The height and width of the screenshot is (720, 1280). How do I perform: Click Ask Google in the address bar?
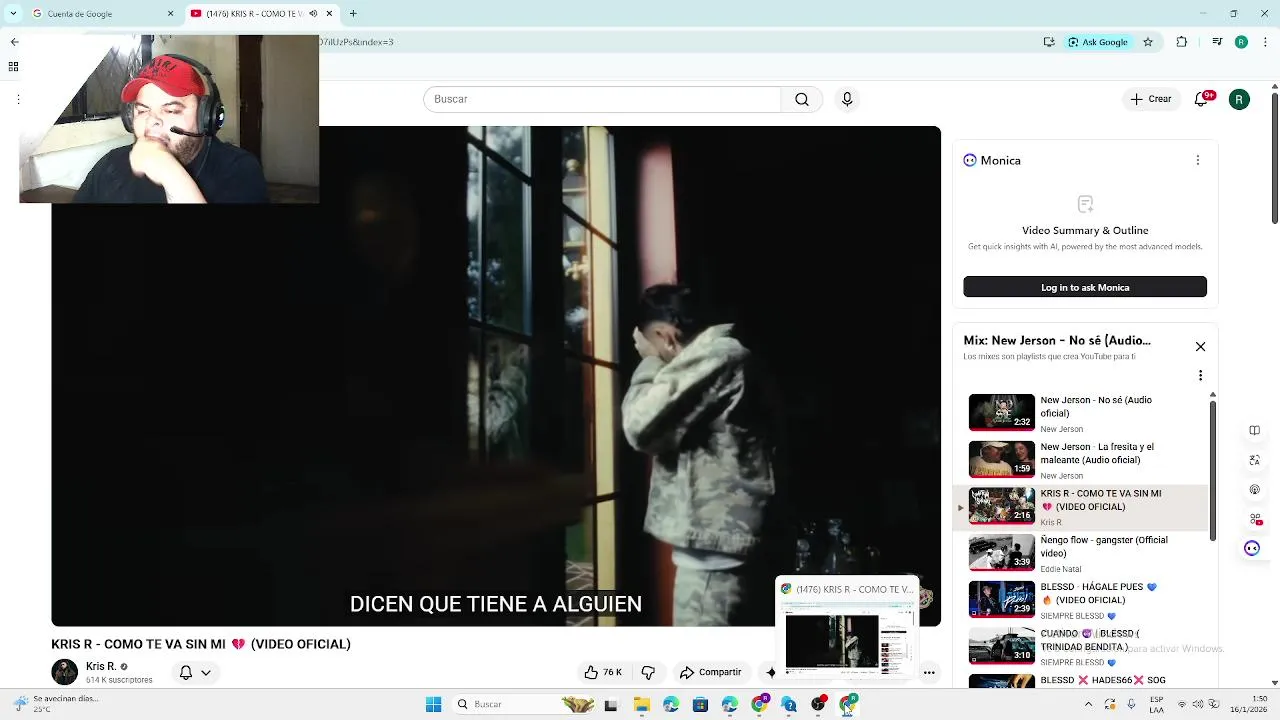pos(1097,42)
